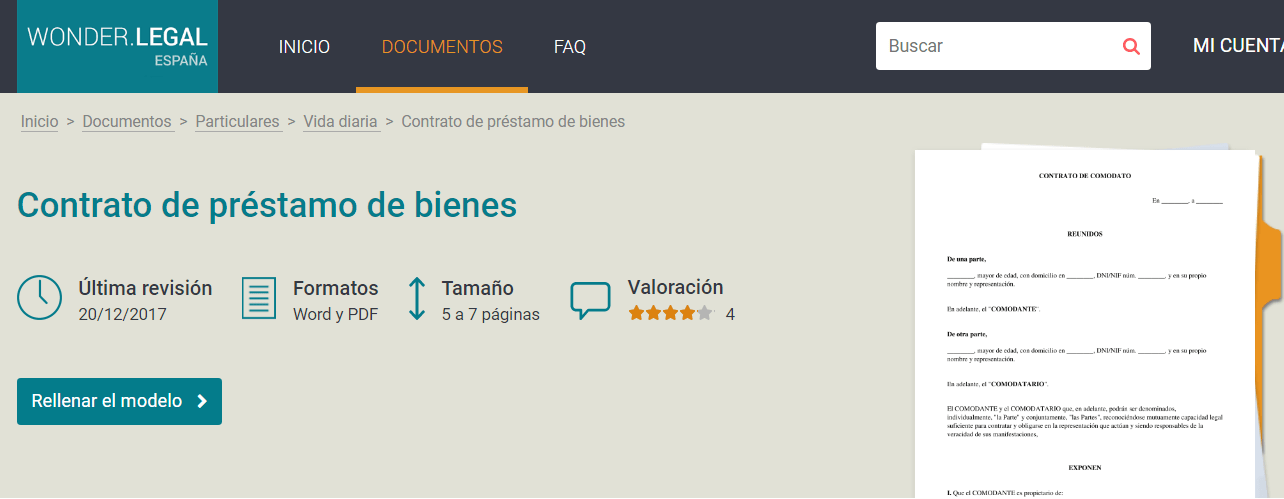Screen dimensions: 1284x499
Task: Click the speech bubble Valoración icon
Action: (x=590, y=301)
